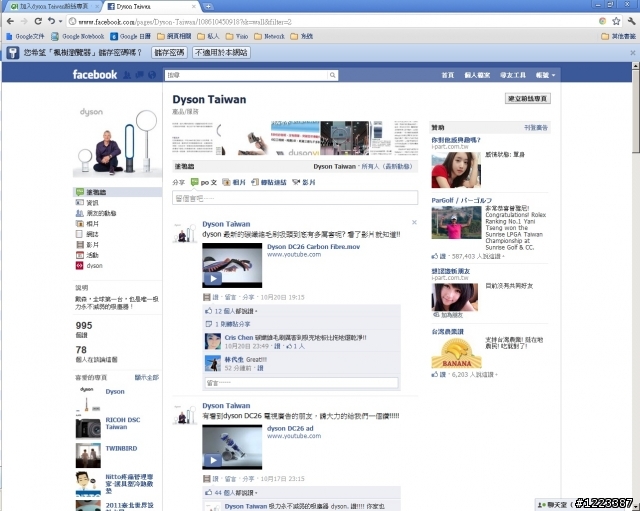Select the photo share option
The image size is (640, 511).
click(233, 182)
